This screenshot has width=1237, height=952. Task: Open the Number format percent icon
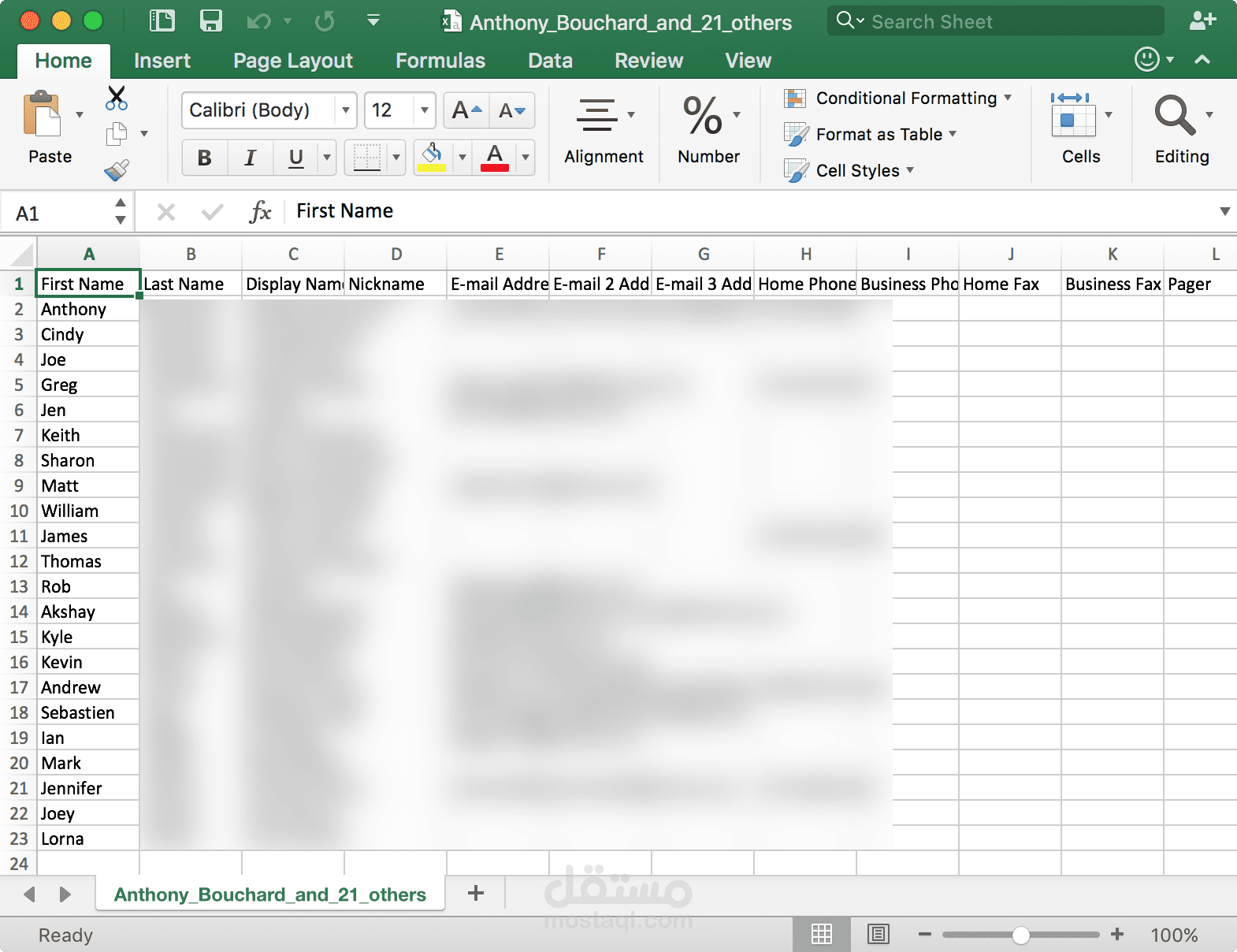702,115
